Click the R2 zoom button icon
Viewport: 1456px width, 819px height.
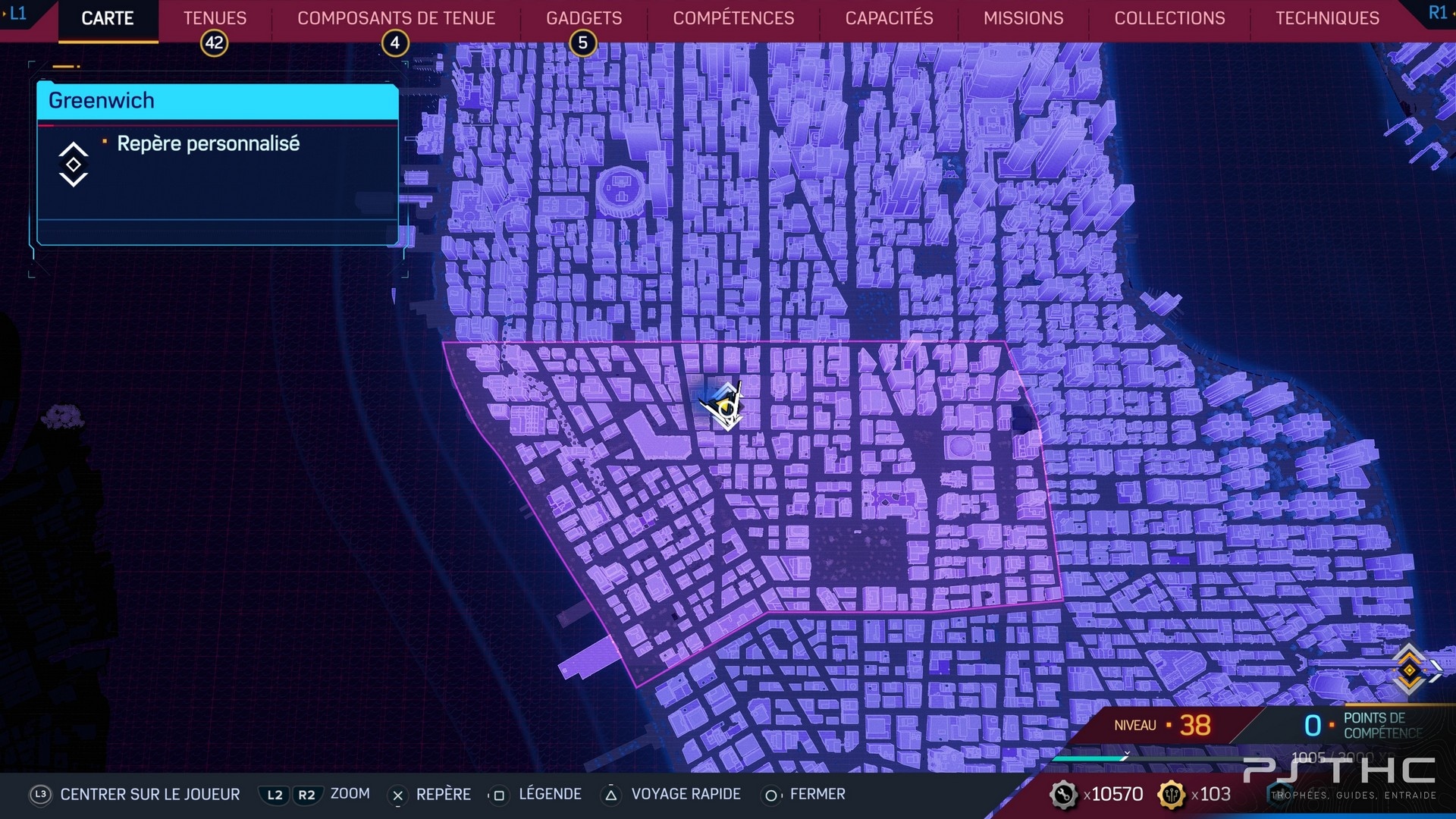[306, 795]
